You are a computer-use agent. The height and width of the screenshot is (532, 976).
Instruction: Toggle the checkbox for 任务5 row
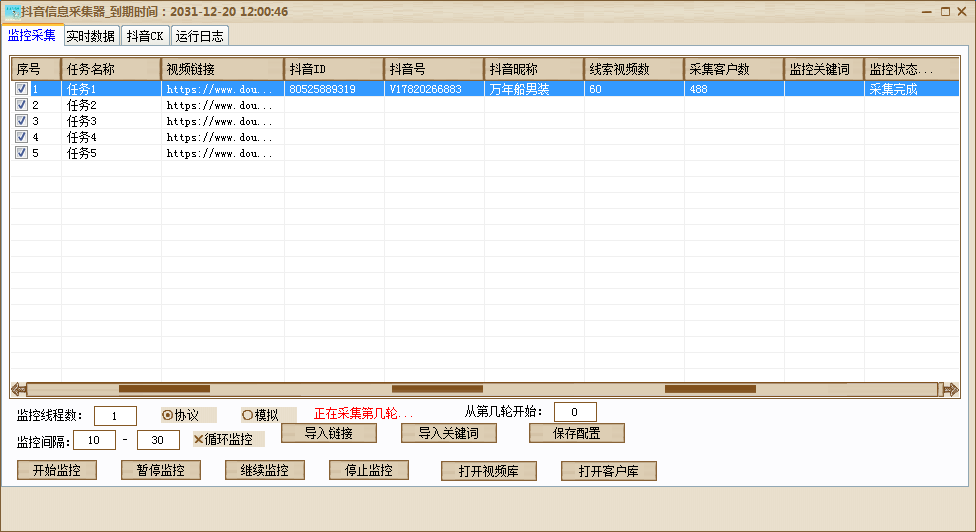pyautogui.click(x=22, y=153)
